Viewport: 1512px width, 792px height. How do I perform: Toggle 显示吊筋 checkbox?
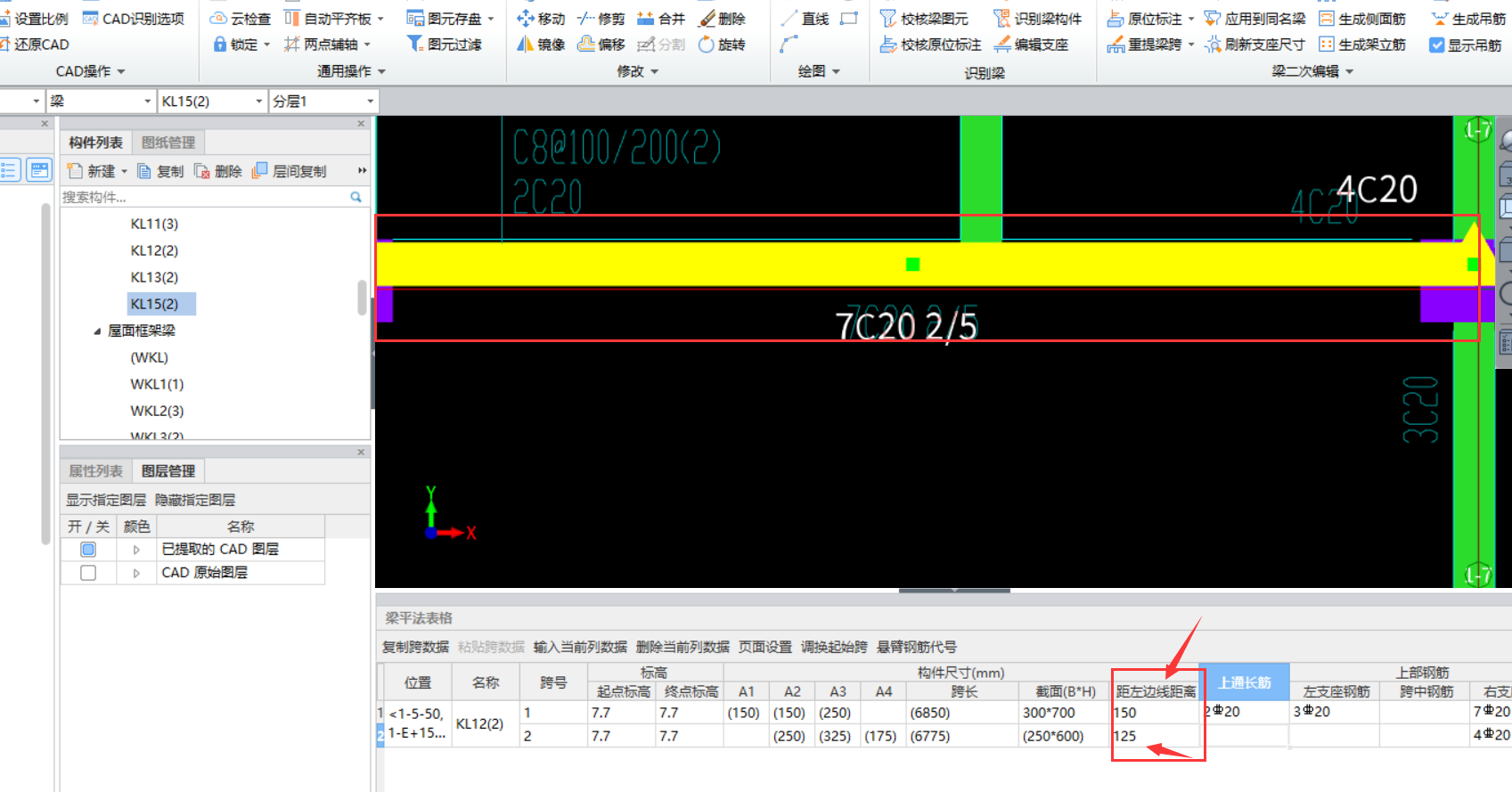click(x=1436, y=45)
